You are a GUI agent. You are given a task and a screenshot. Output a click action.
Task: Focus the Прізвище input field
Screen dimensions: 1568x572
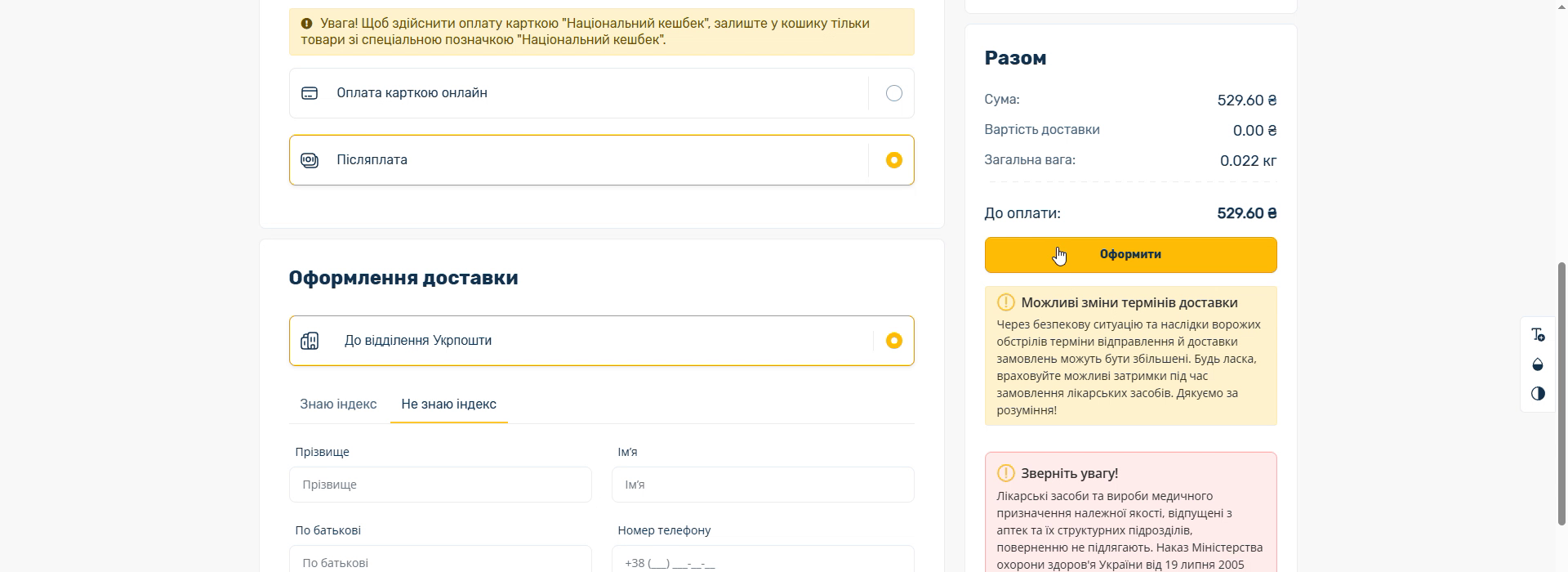[440, 485]
